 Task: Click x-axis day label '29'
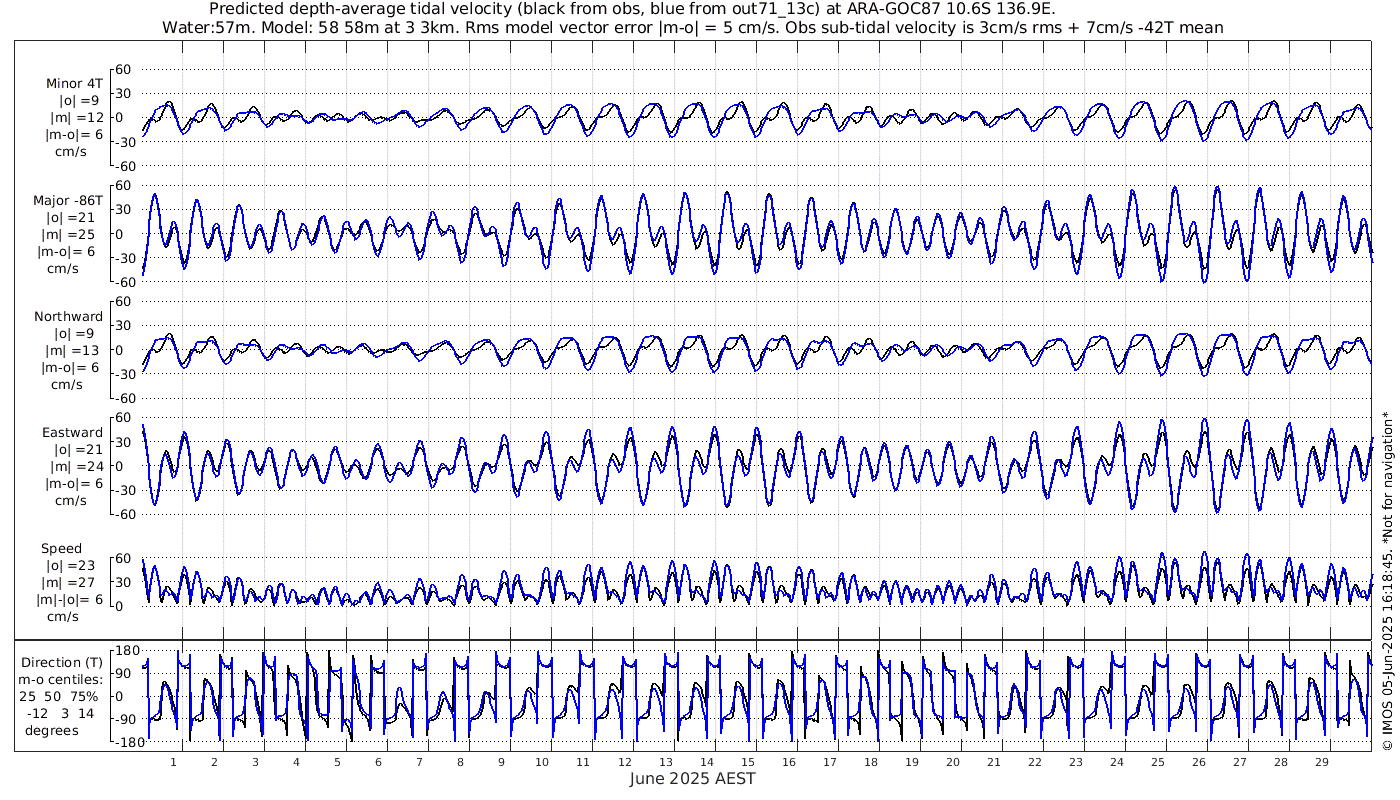point(1321,761)
